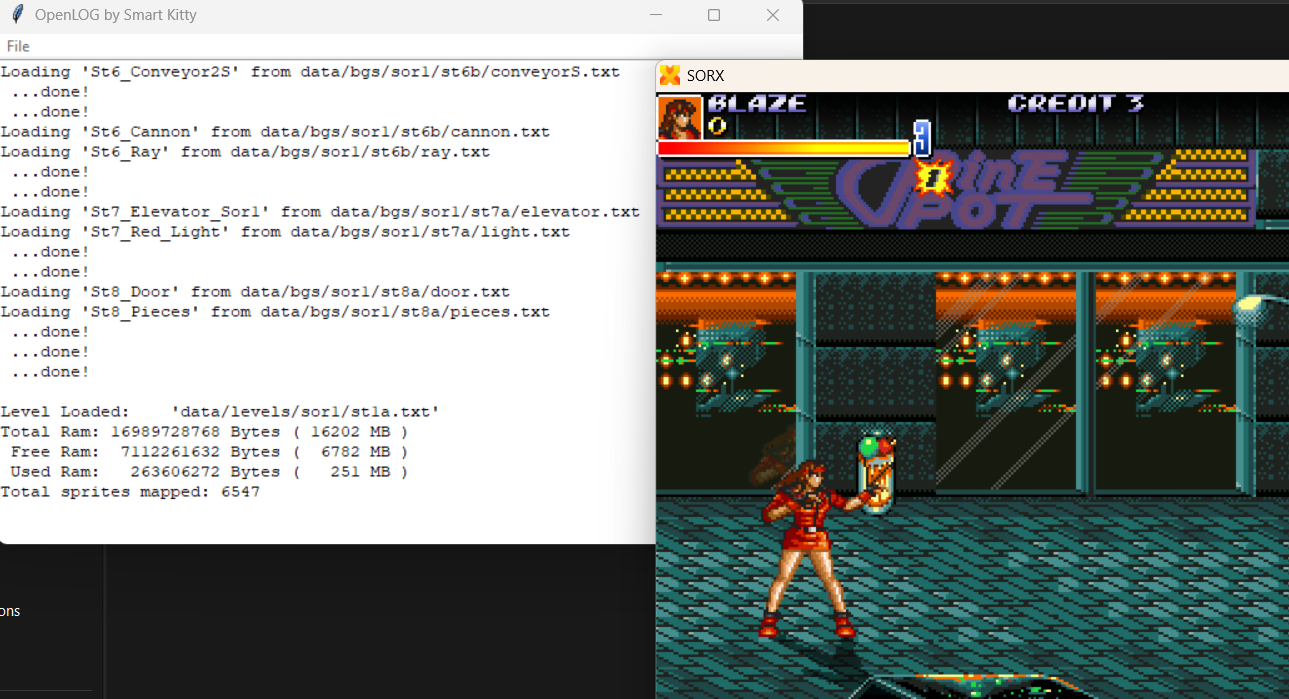Click the SORX window title text
Image resolution: width=1289 pixels, height=699 pixels.
point(705,76)
